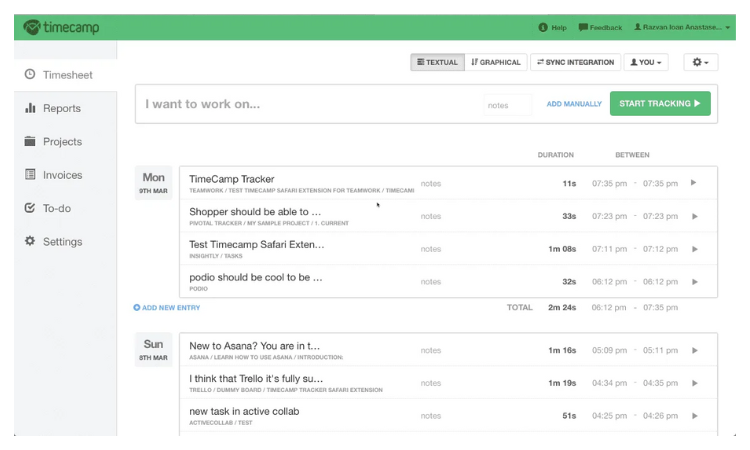
Task: Click the notes field beside Add Manually
Action: (x=507, y=105)
